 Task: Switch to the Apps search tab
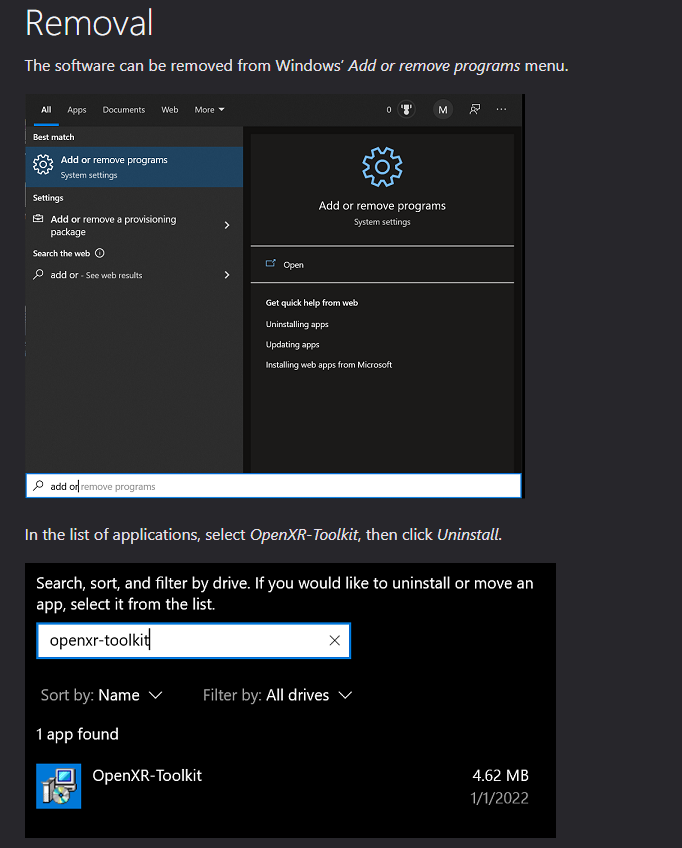(77, 110)
